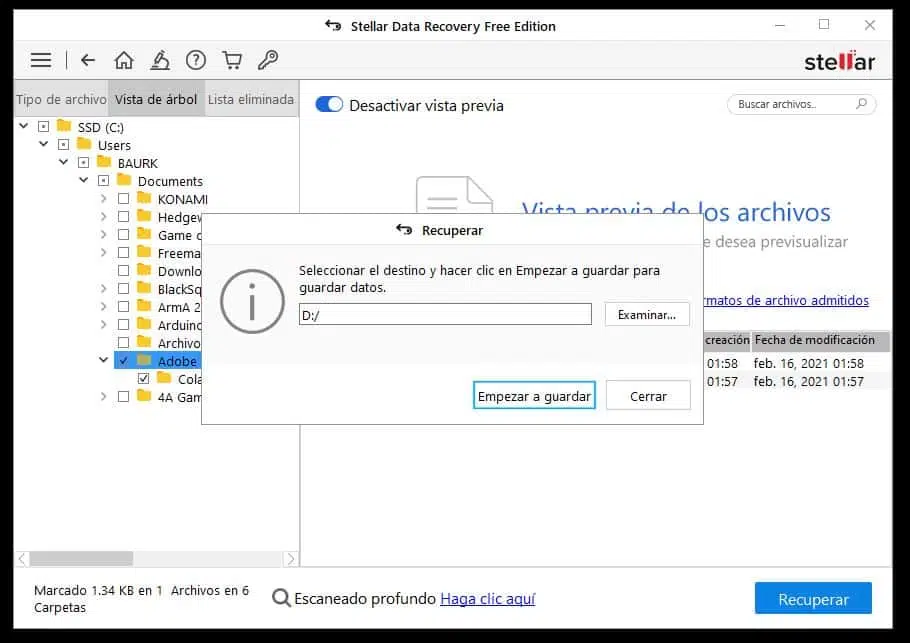This screenshot has height=643, width=910.
Task: Click the SSD (C:) drive folder icon
Action: [64, 126]
